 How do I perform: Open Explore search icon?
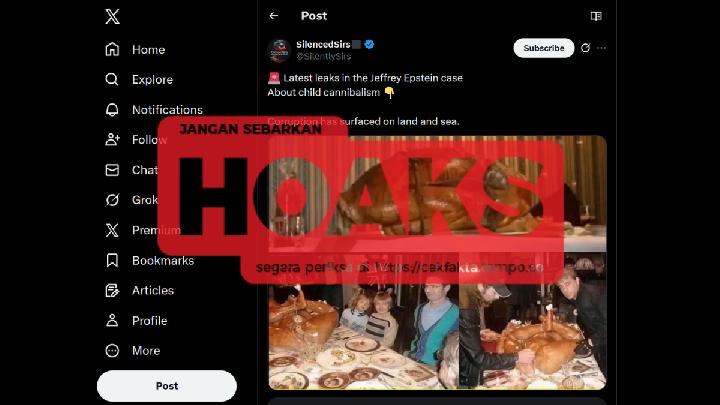(x=112, y=79)
